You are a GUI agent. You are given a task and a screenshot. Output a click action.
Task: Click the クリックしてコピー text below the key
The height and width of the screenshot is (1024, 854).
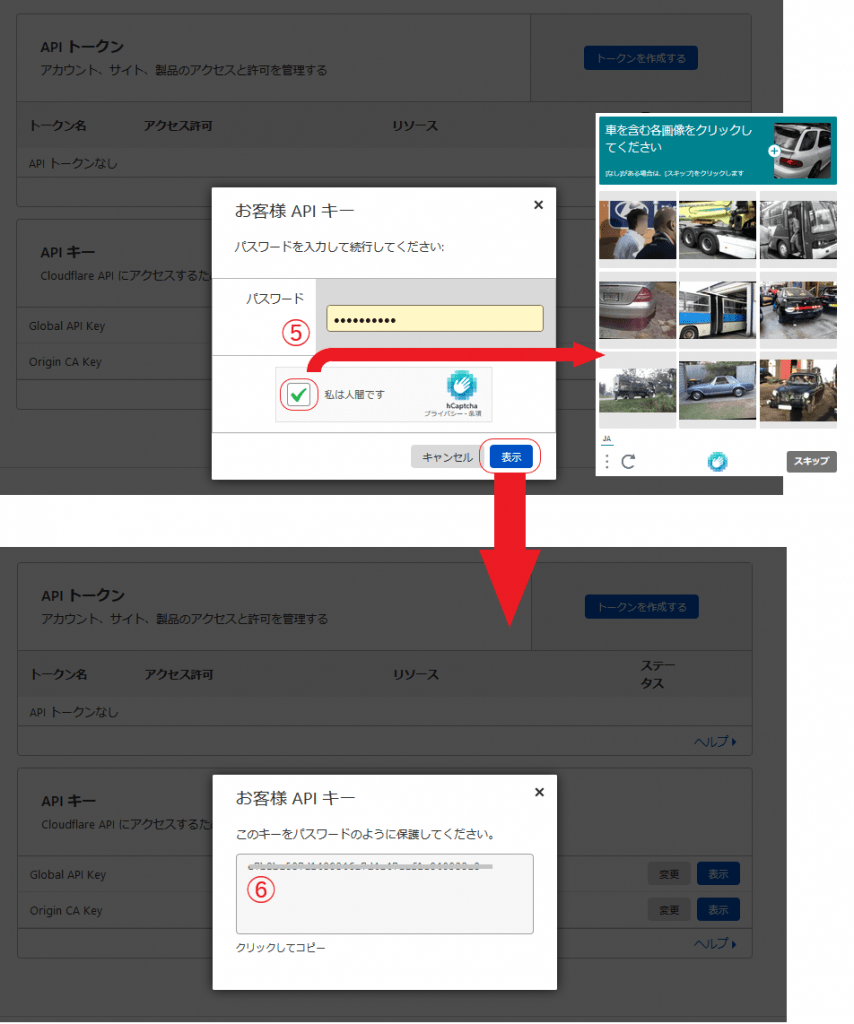coord(280,947)
